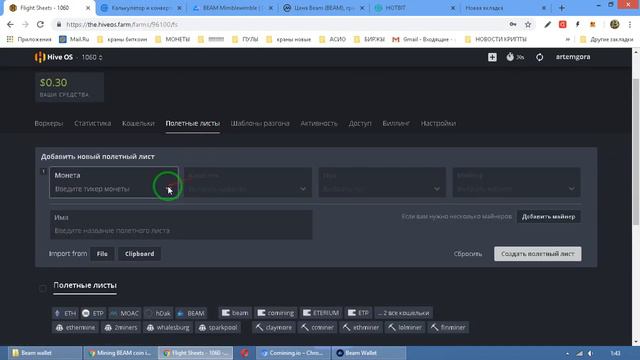Screen dimensions: 640x360
Task: Filter by the ethermine pool tag
Action: click(x=76, y=328)
